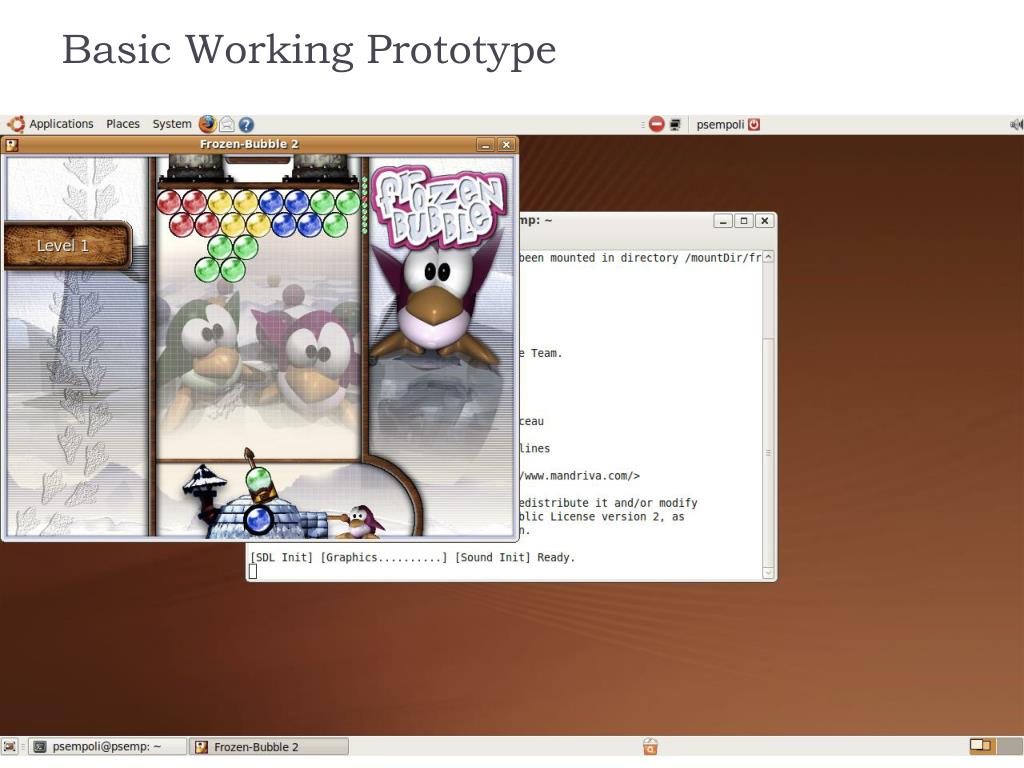1024x768 pixels.
Task: Close the terminal window
Action: pyautogui.click(x=764, y=221)
